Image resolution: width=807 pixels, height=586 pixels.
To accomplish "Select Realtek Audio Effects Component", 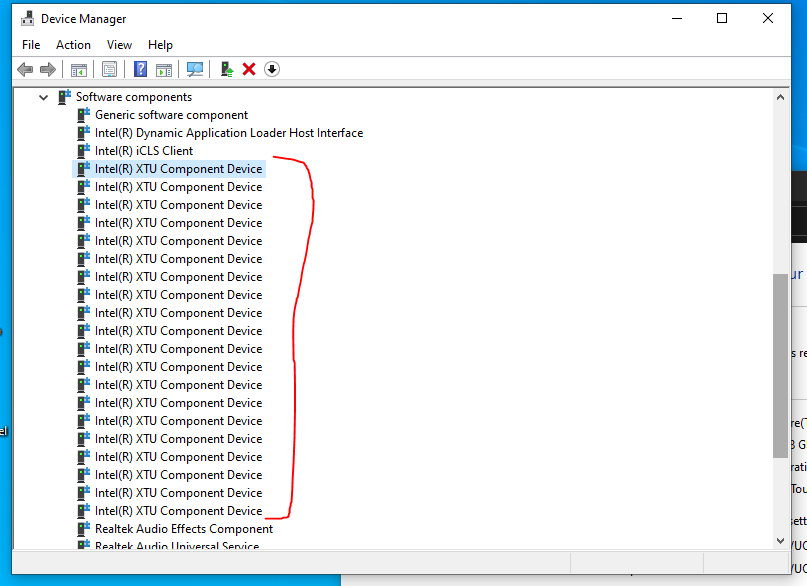I will tap(184, 529).
